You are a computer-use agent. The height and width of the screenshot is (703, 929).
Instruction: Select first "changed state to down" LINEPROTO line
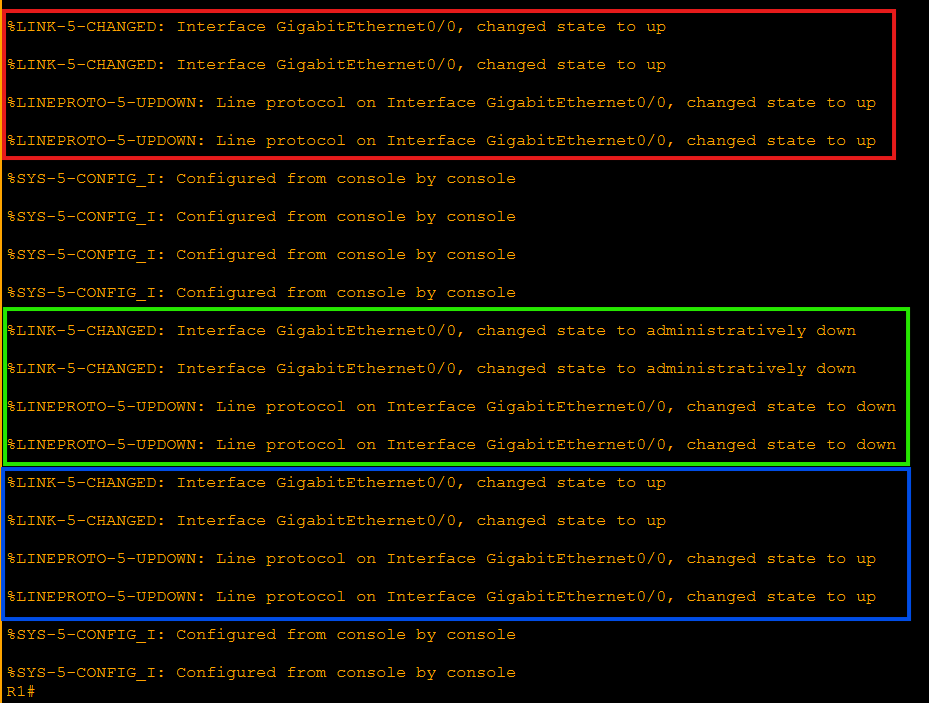coord(450,407)
